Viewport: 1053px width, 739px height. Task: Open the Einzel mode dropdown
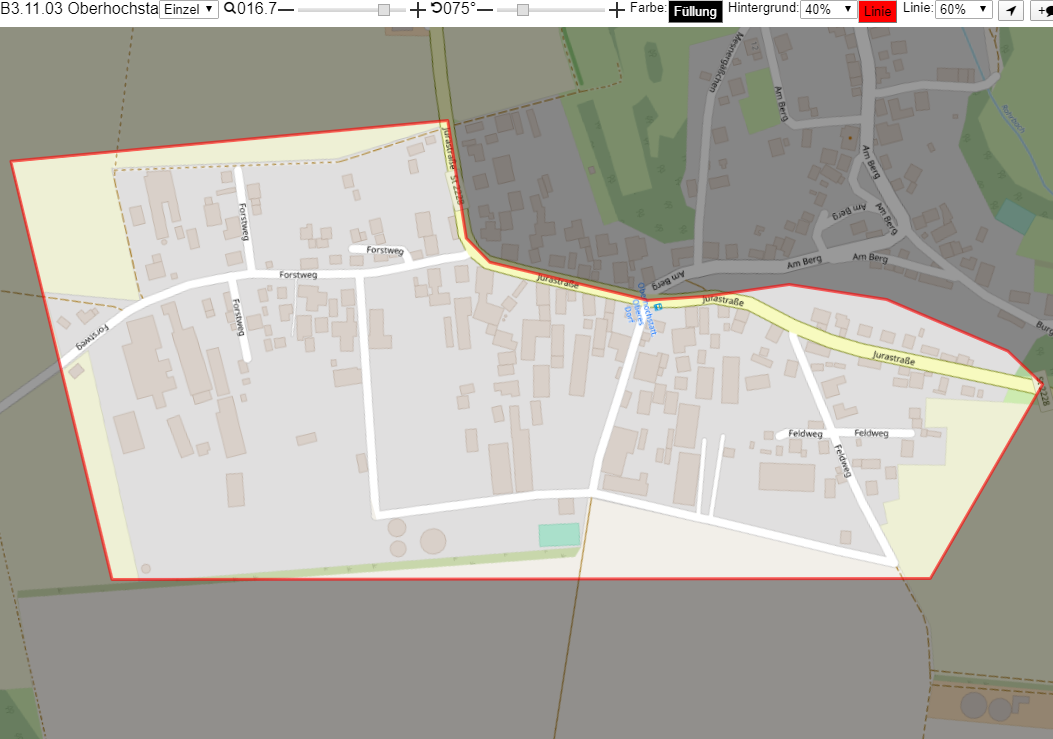(x=189, y=9)
